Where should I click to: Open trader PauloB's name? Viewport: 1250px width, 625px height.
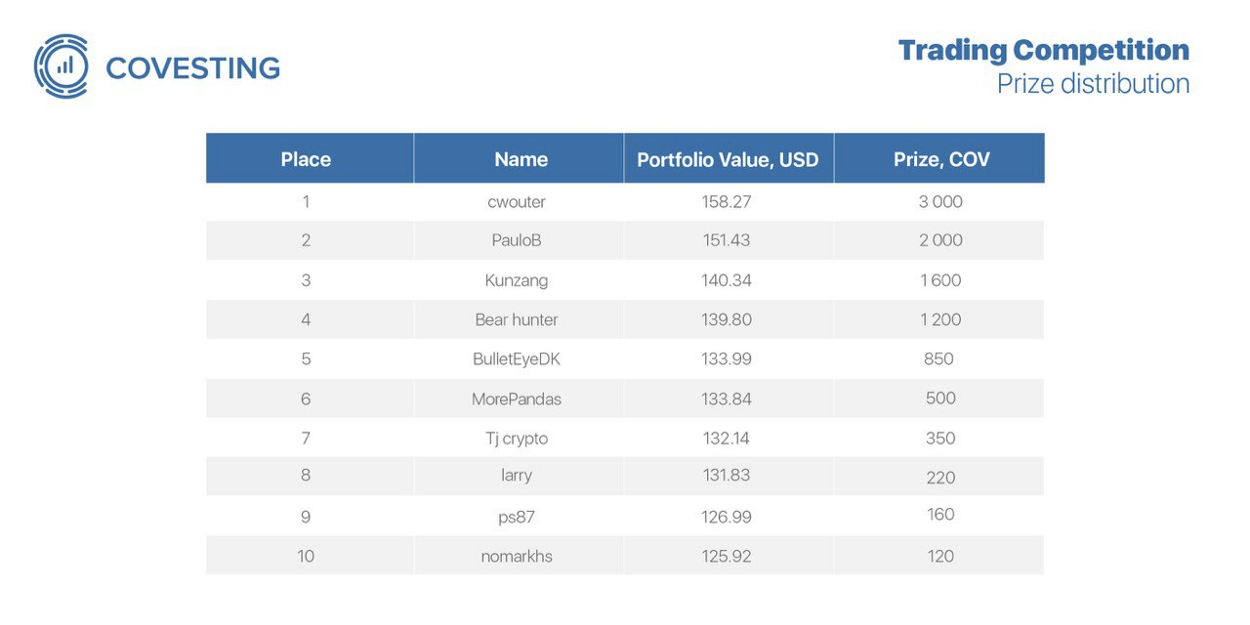coord(516,241)
